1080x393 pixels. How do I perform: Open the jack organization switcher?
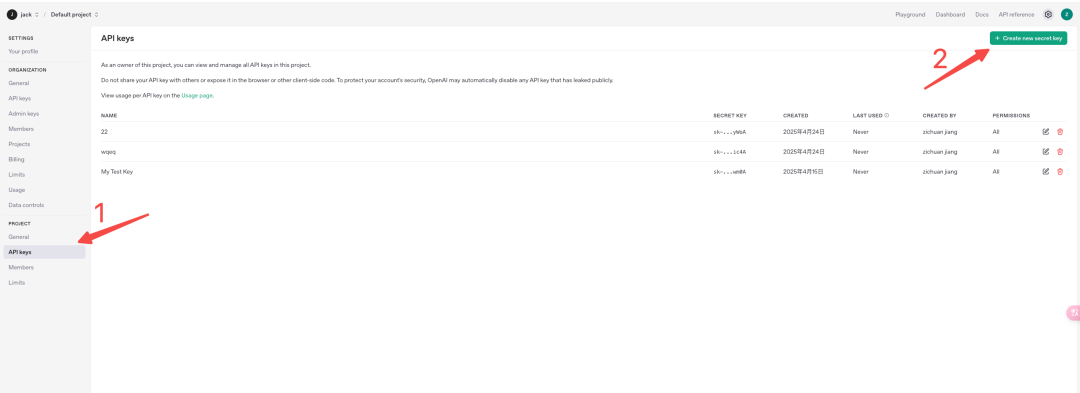[x=30, y=14]
